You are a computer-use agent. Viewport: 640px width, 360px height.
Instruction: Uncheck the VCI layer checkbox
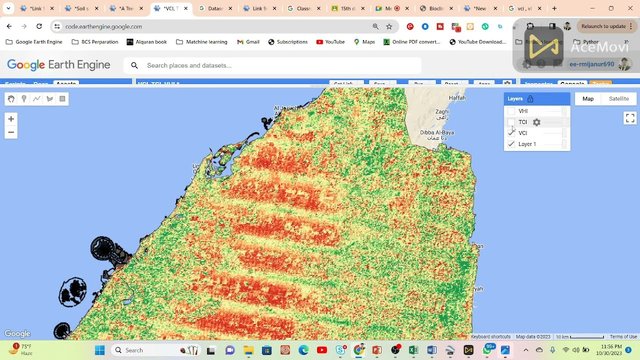coord(511,133)
